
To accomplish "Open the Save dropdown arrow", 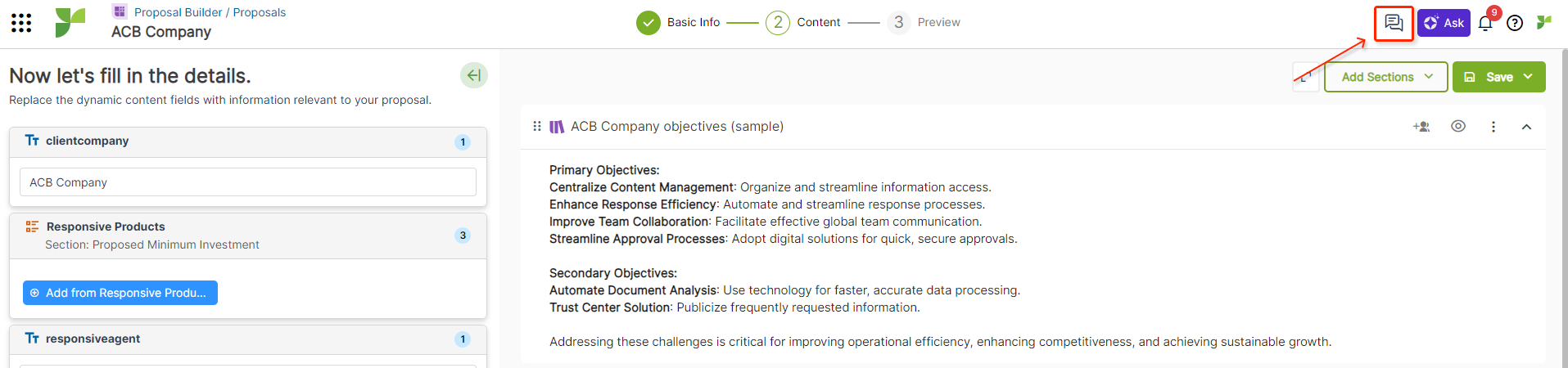I will (x=1528, y=77).
